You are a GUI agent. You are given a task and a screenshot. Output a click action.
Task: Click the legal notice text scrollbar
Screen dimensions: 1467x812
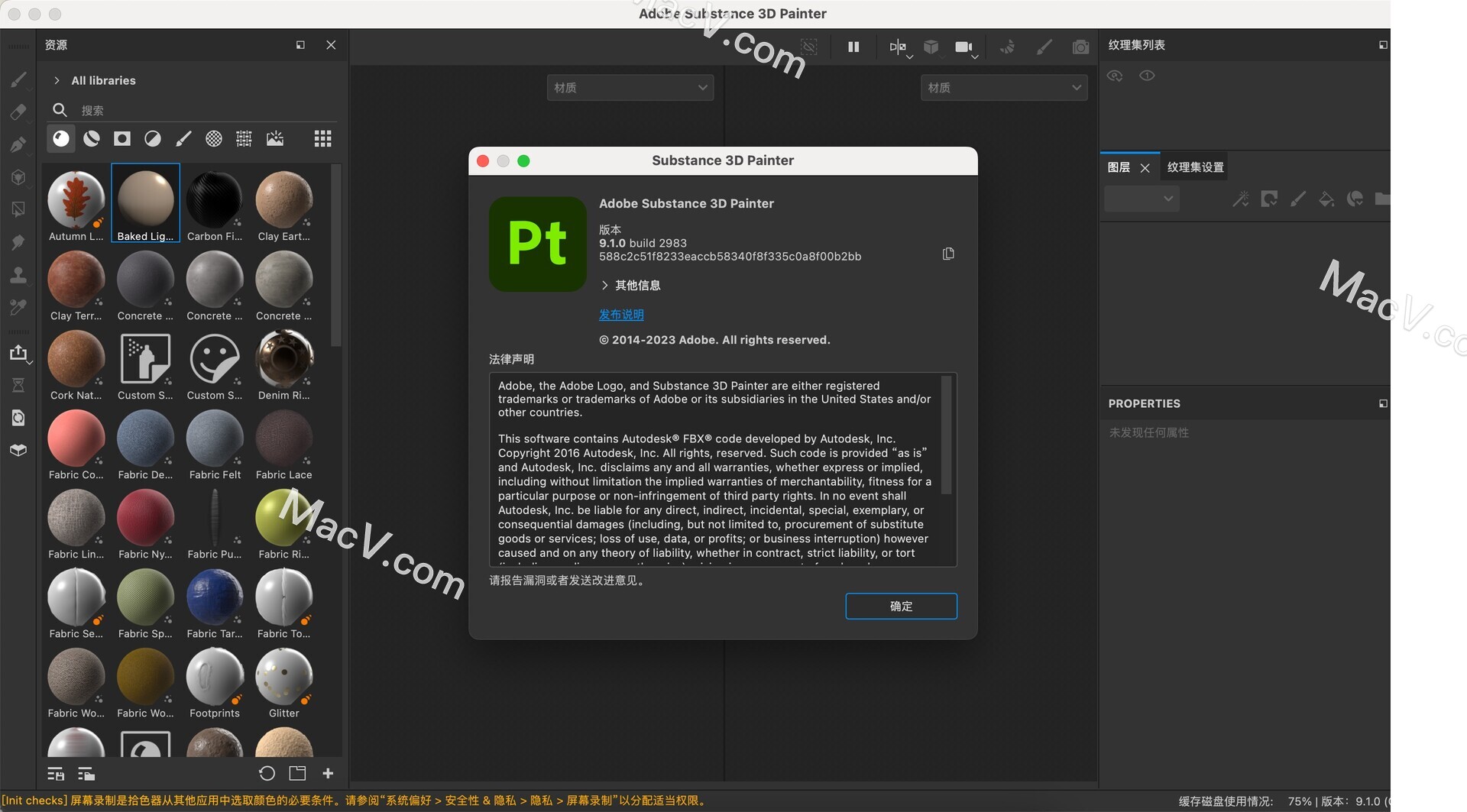coord(946,435)
